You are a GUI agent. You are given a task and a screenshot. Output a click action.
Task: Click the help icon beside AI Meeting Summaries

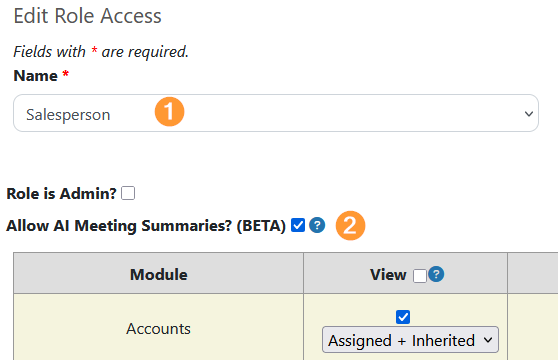coord(317,226)
